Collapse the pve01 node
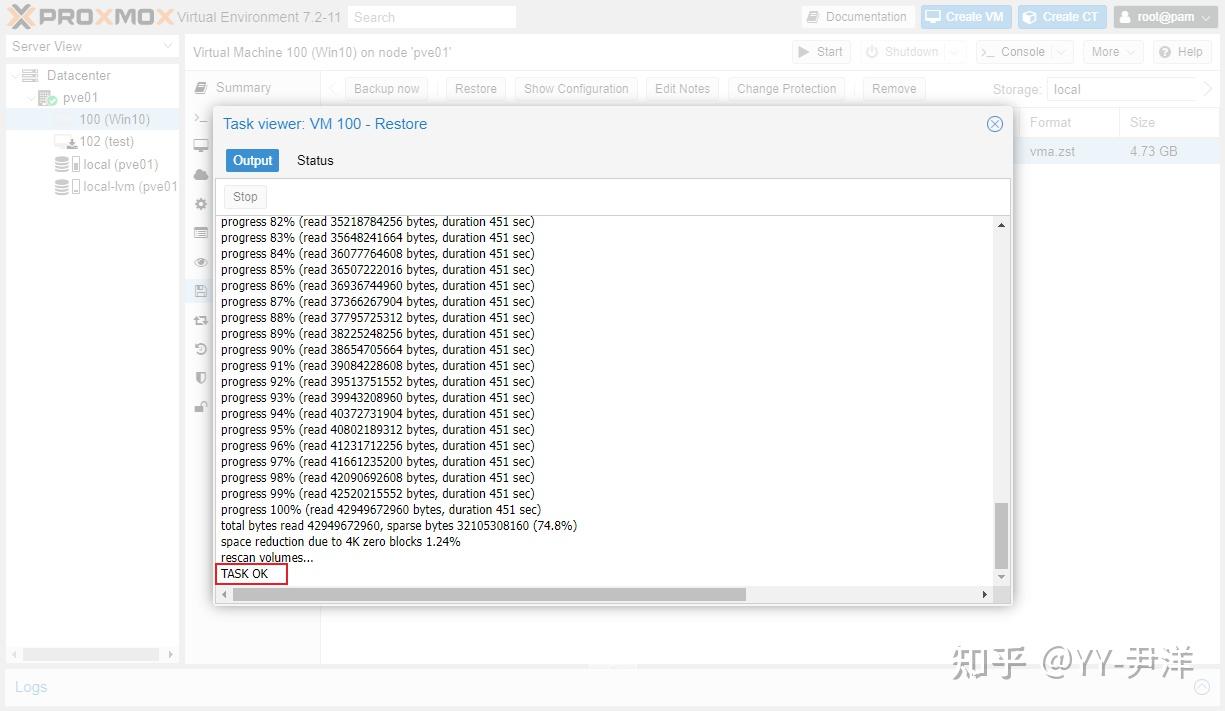Screen dimensions: 1225x711 pyautogui.click(x=29, y=97)
